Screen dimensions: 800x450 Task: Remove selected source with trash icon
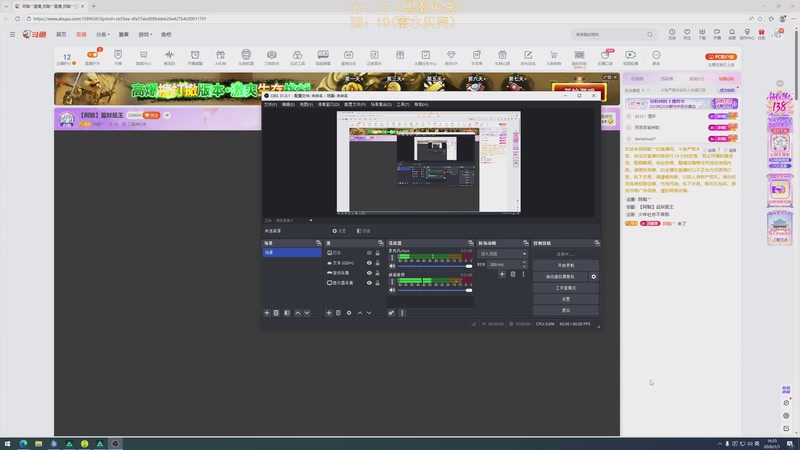coord(338,313)
